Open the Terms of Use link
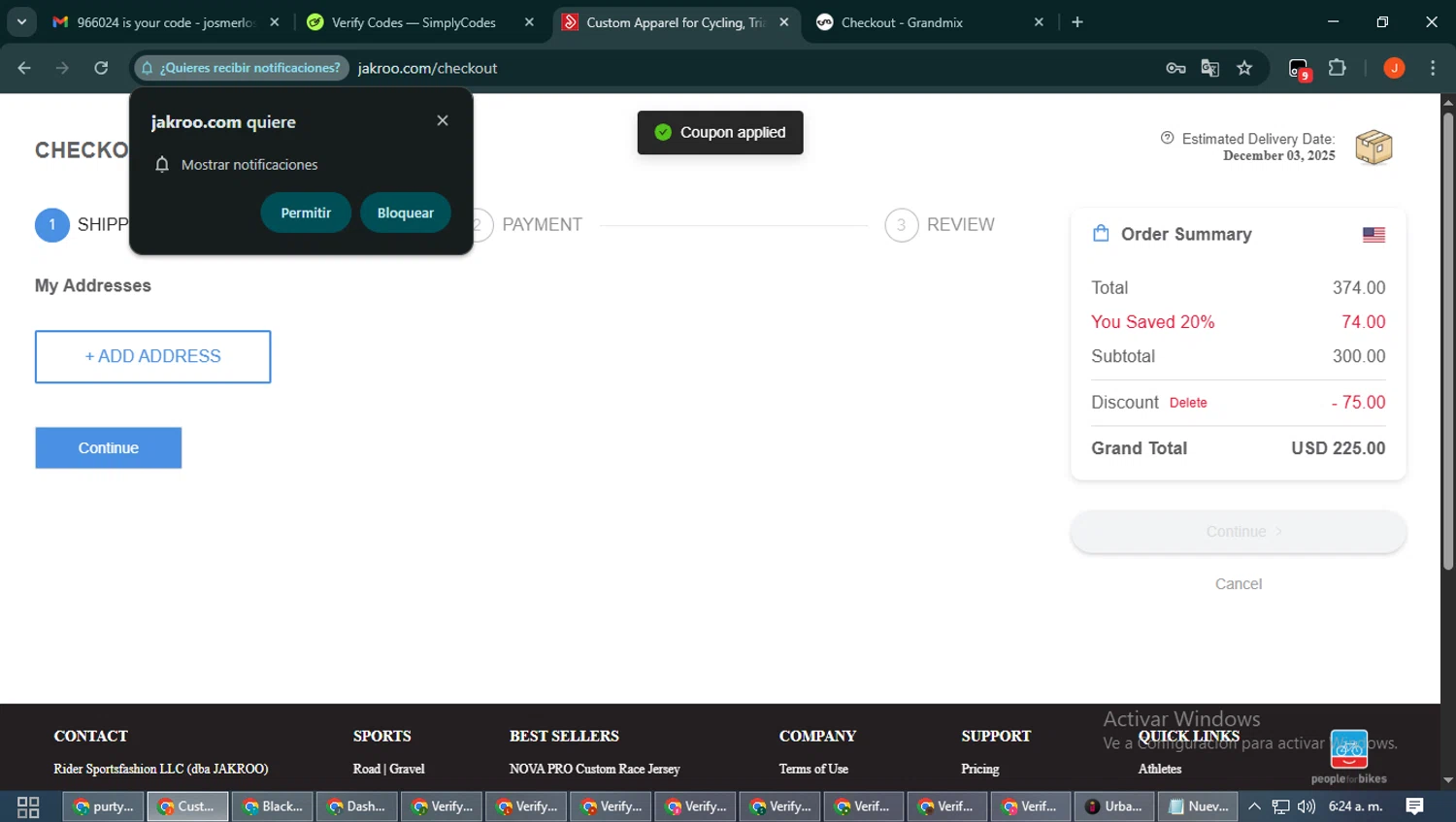The width and height of the screenshot is (1456, 822). (x=813, y=769)
